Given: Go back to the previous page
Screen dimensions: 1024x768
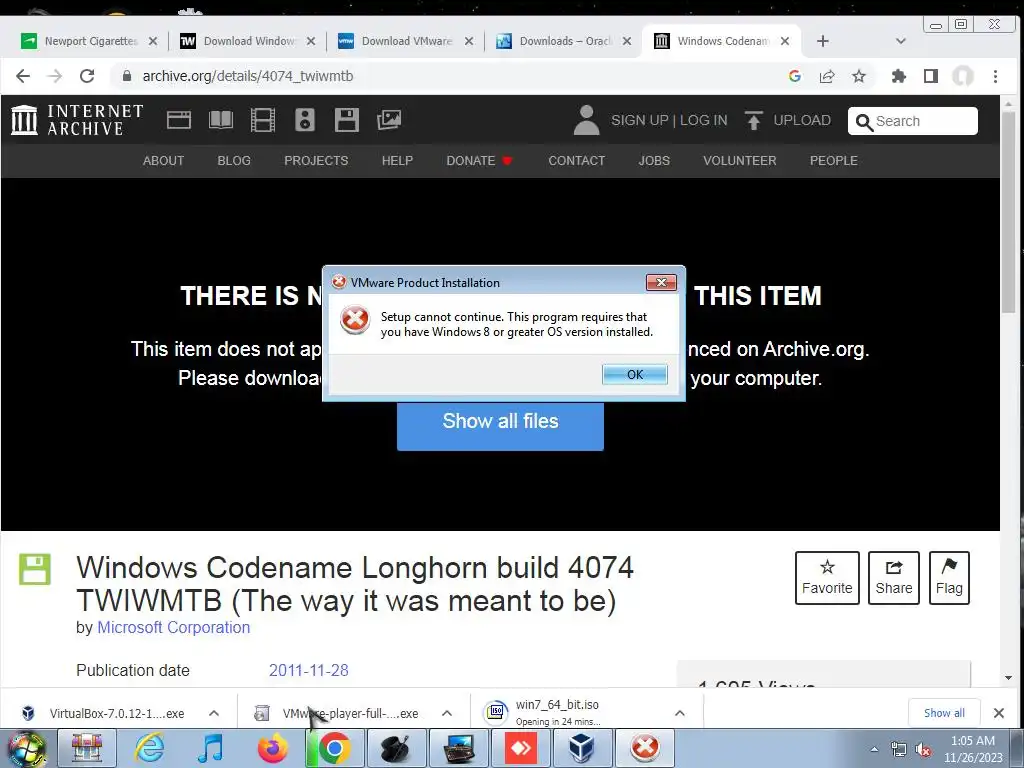Looking at the screenshot, I should (x=23, y=76).
